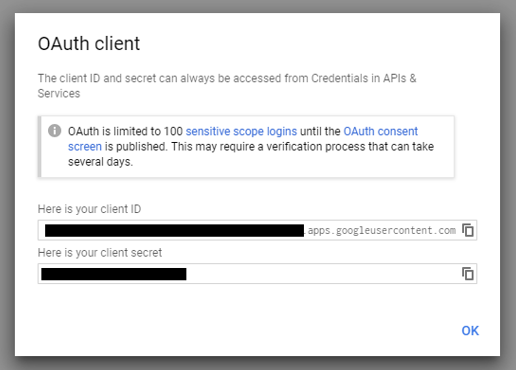516x370 pixels.
Task: Click the blue word screen on the second line
Action: point(85,147)
